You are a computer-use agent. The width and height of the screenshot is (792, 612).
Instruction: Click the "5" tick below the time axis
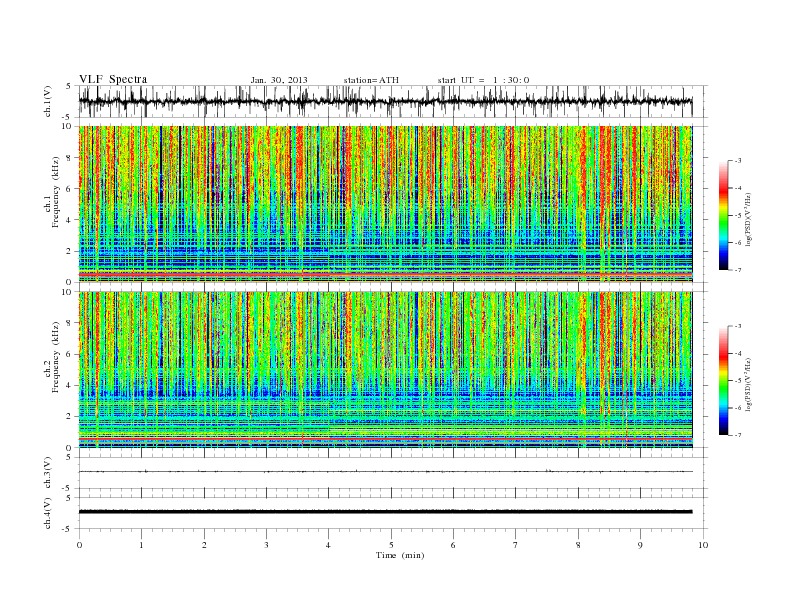(x=391, y=545)
